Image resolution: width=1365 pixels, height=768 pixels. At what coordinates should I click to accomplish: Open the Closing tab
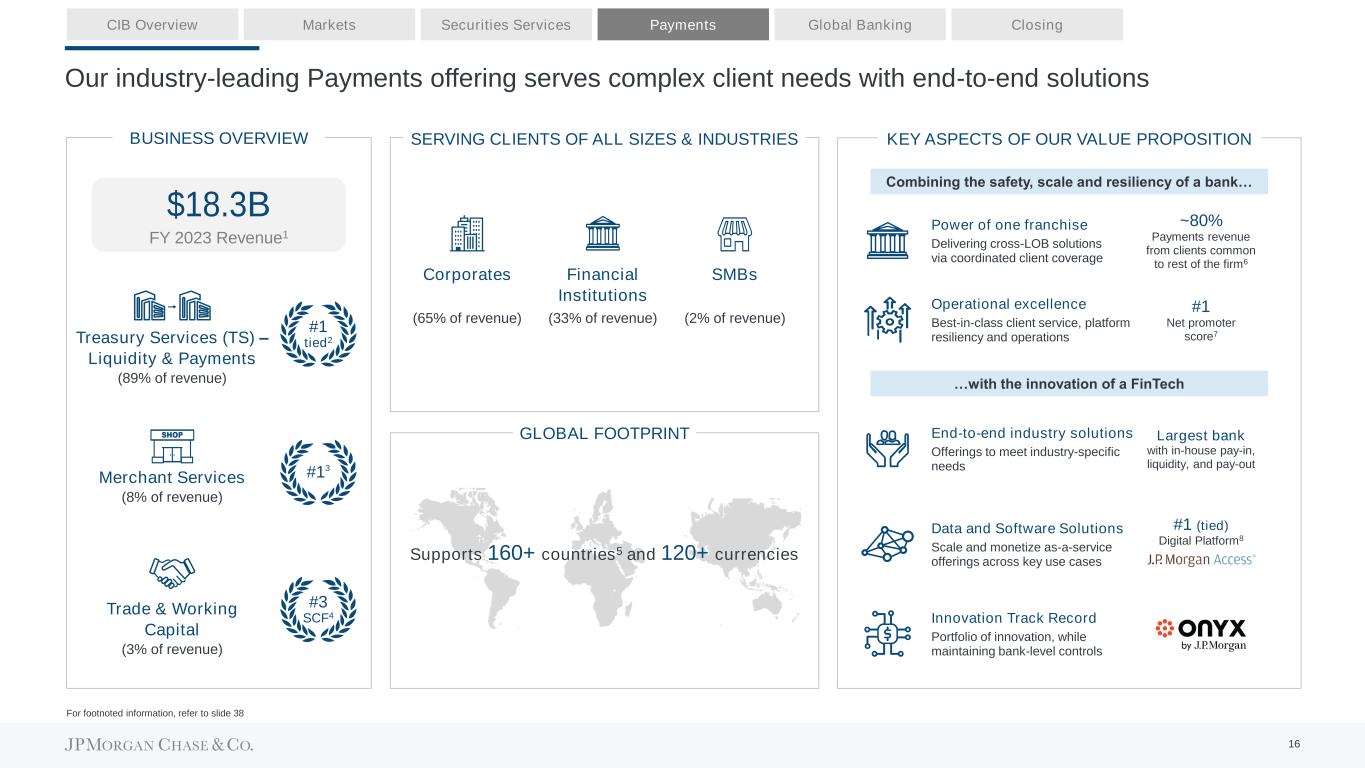1037,24
